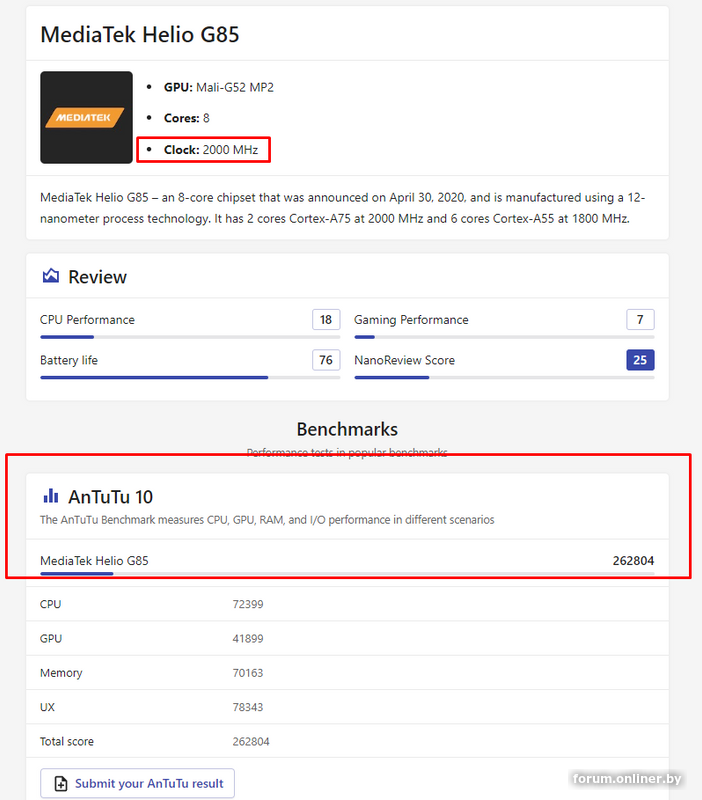Screen dimensions: 702x800
Task: Click the AnTuTu 10 bar chart icon
Action: (x=51, y=495)
